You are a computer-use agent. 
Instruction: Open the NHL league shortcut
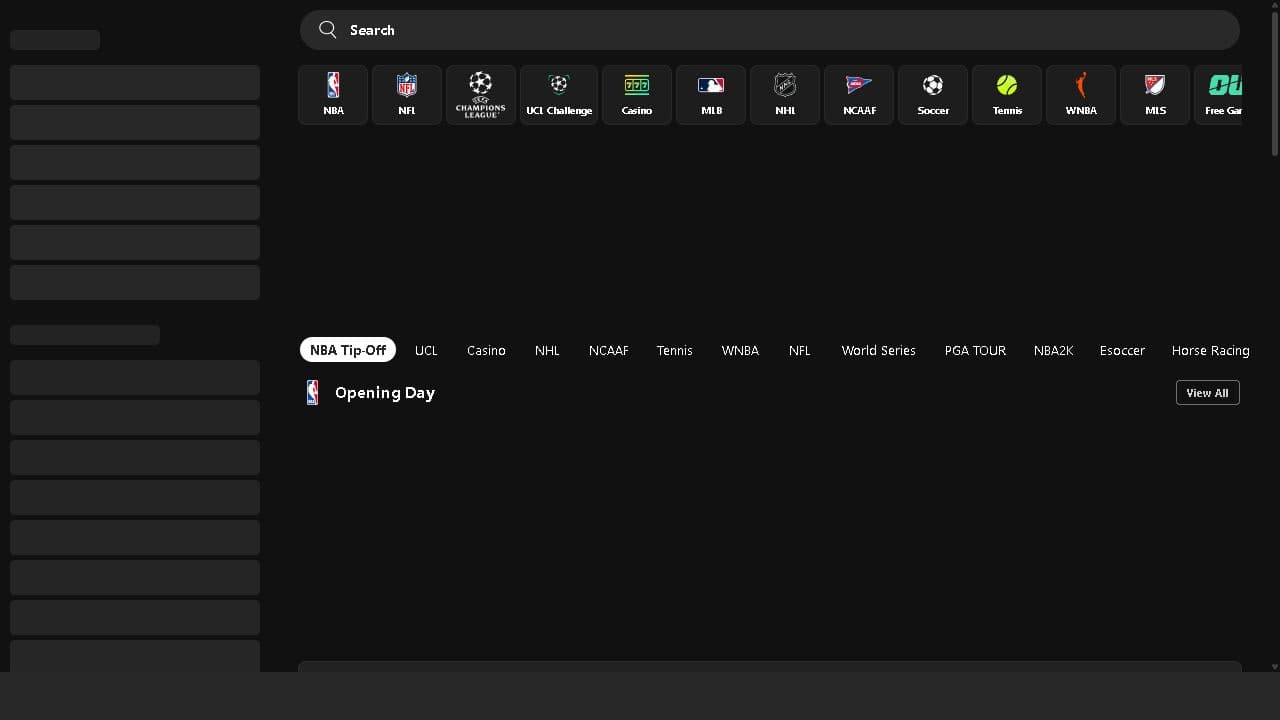point(785,95)
